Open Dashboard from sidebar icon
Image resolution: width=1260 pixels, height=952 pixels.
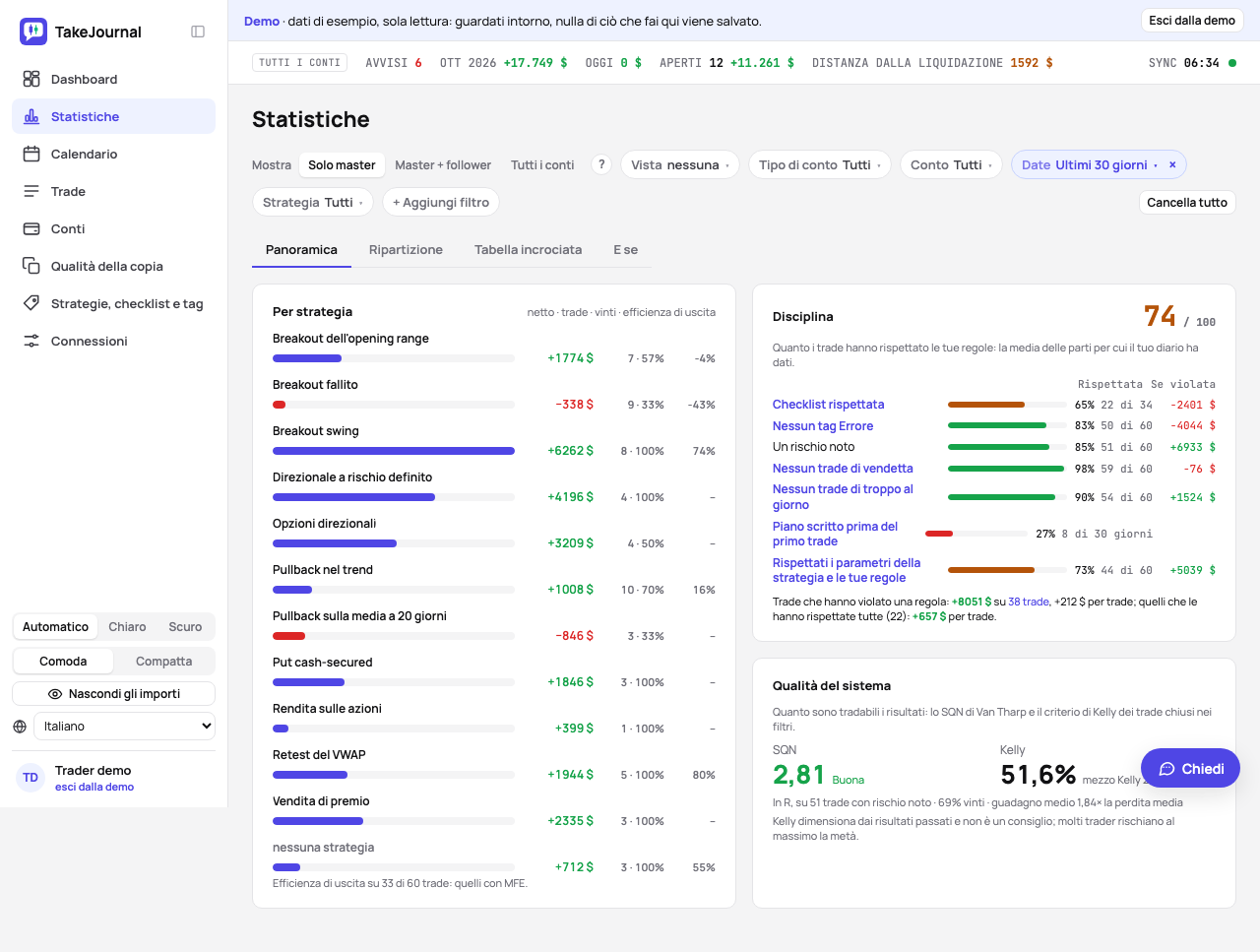click(x=31, y=79)
